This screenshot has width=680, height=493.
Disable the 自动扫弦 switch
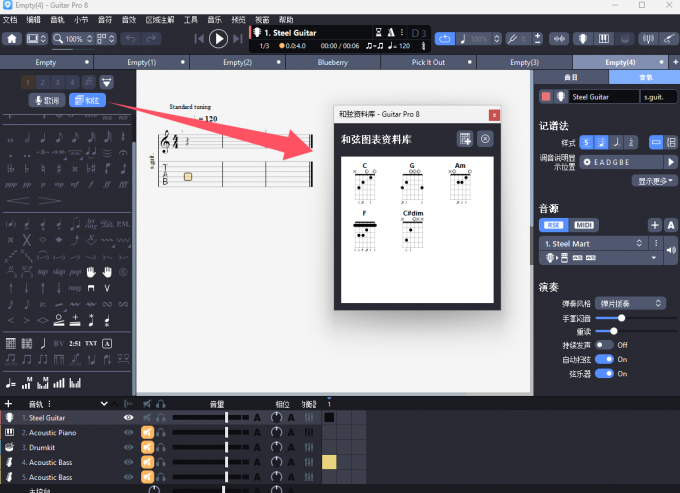(x=604, y=359)
